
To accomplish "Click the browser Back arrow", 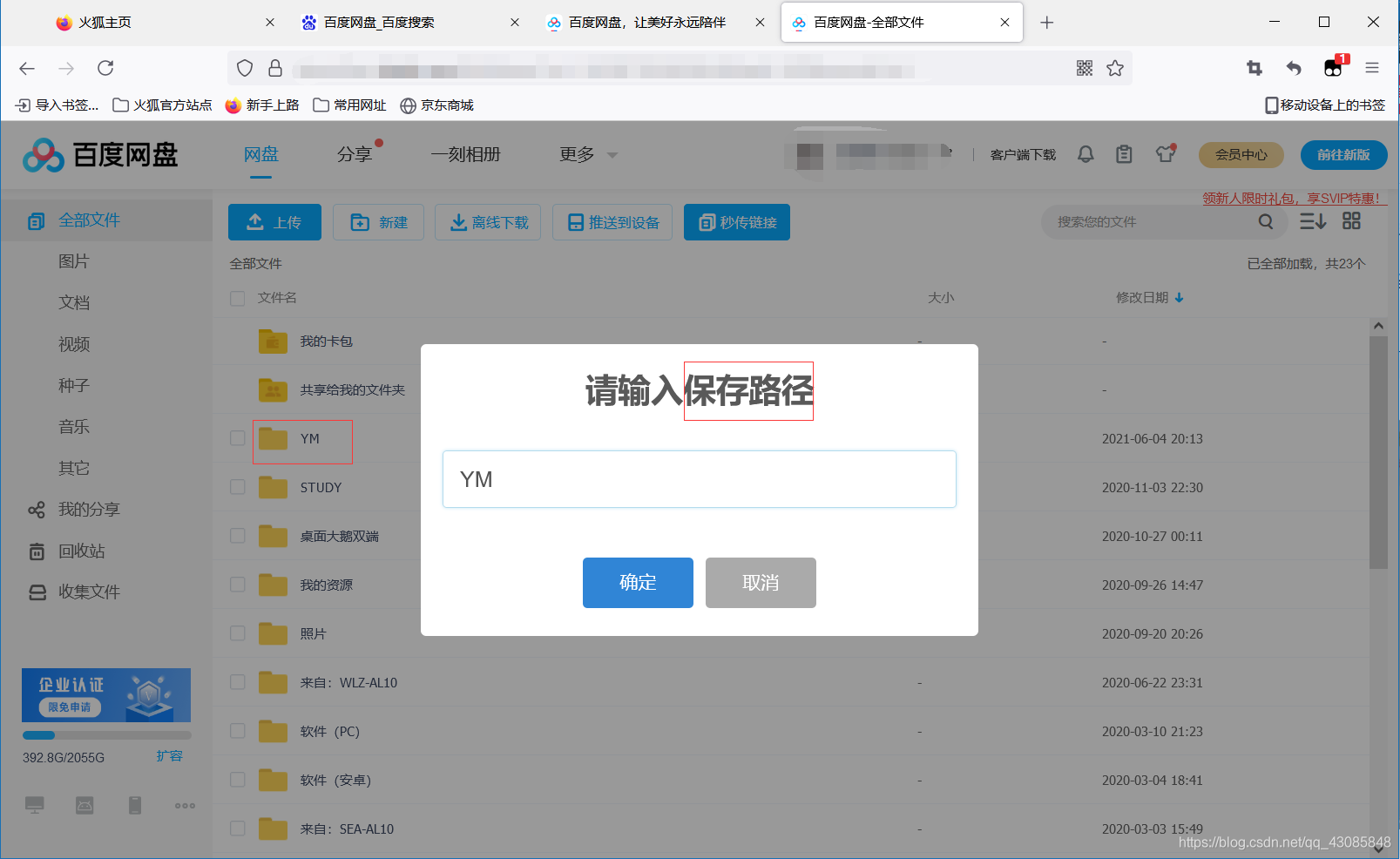I will [x=27, y=68].
